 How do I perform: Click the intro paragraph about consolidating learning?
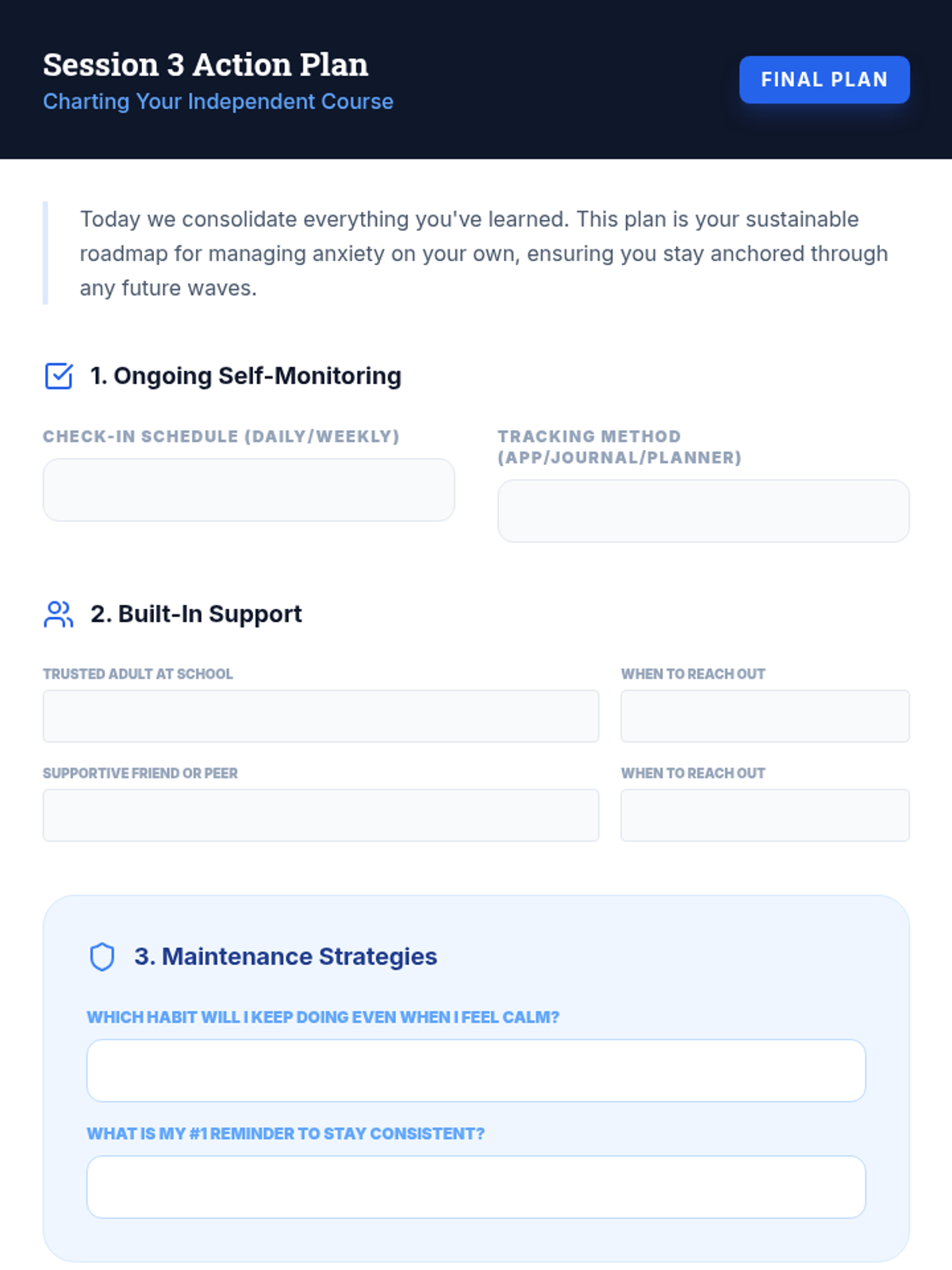(x=484, y=253)
